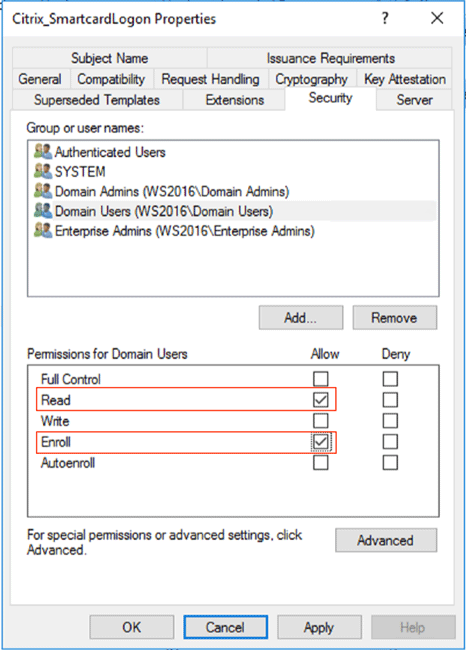The width and height of the screenshot is (466, 650).
Task: Click the question mark help icon
Action: pos(385,18)
